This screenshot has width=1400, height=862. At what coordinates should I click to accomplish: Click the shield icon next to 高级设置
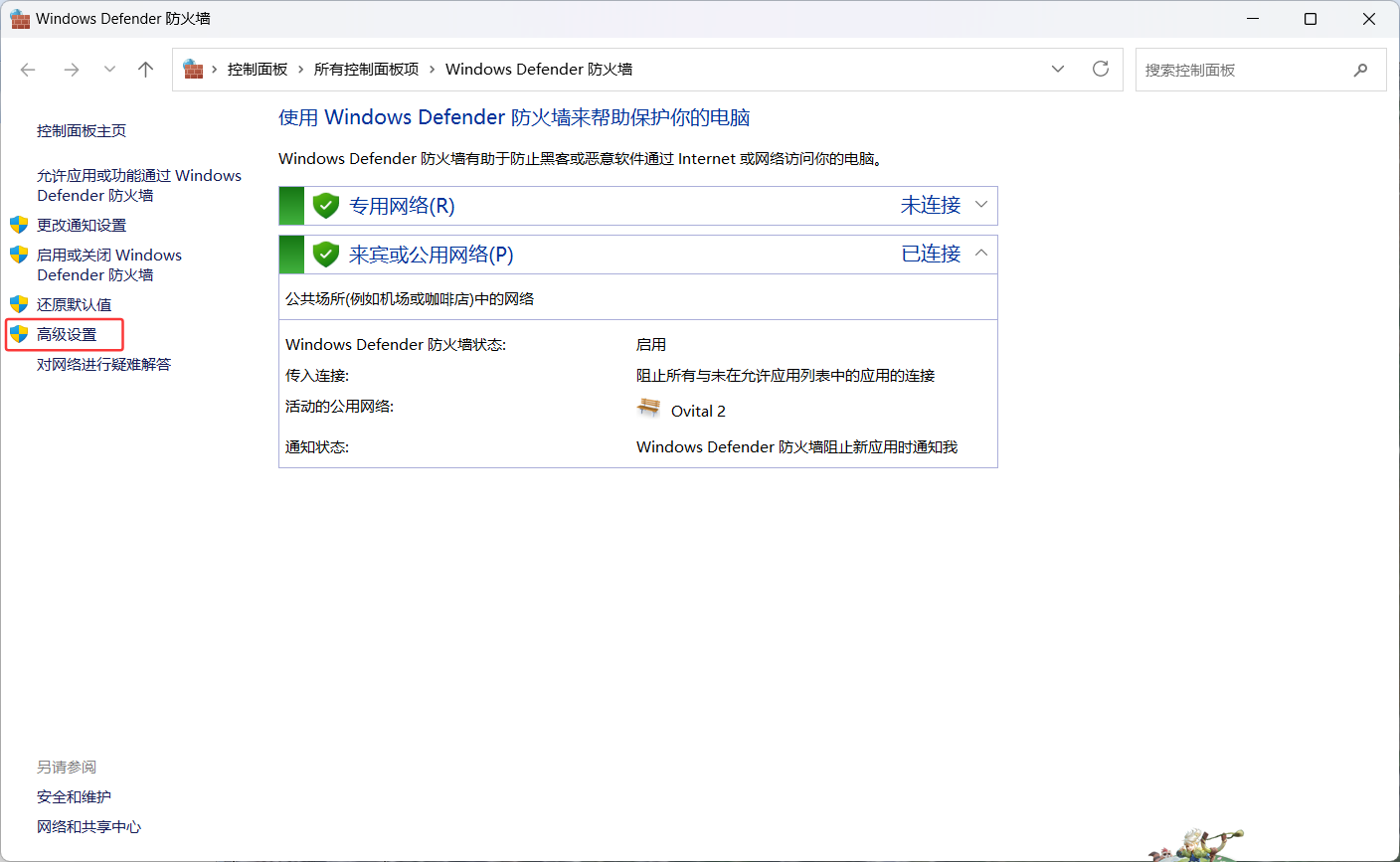coord(20,334)
